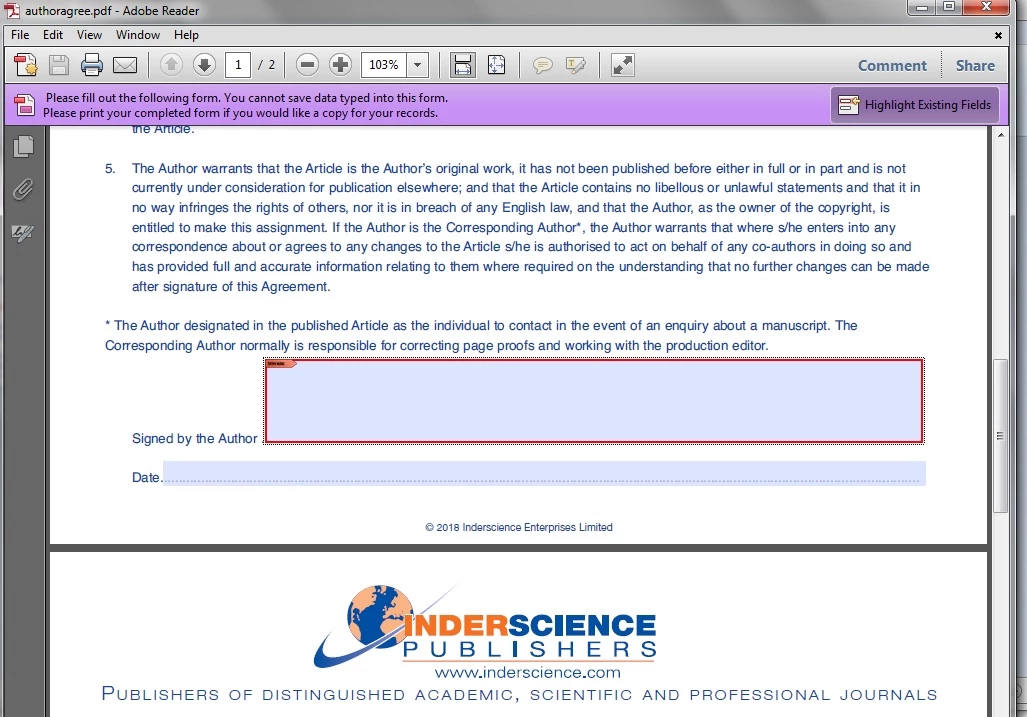Click the vertical scrollbar thumb
This screenshot has width=1027, height=717.
click(1000, 435)
